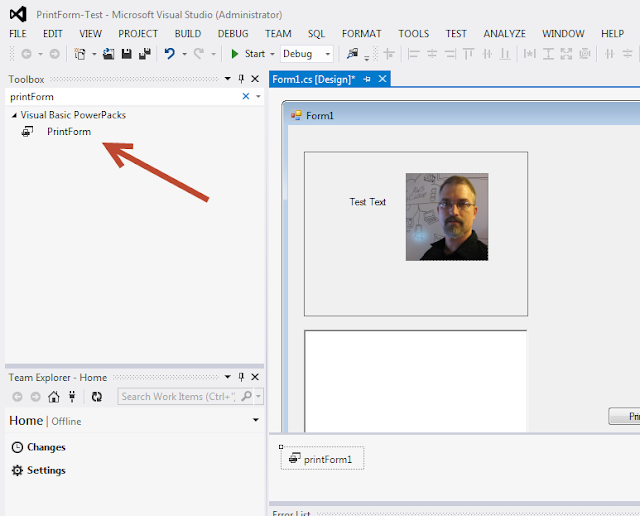Start debugging with the green play button
Screen dimensions: 640x516
pos(235,54)
